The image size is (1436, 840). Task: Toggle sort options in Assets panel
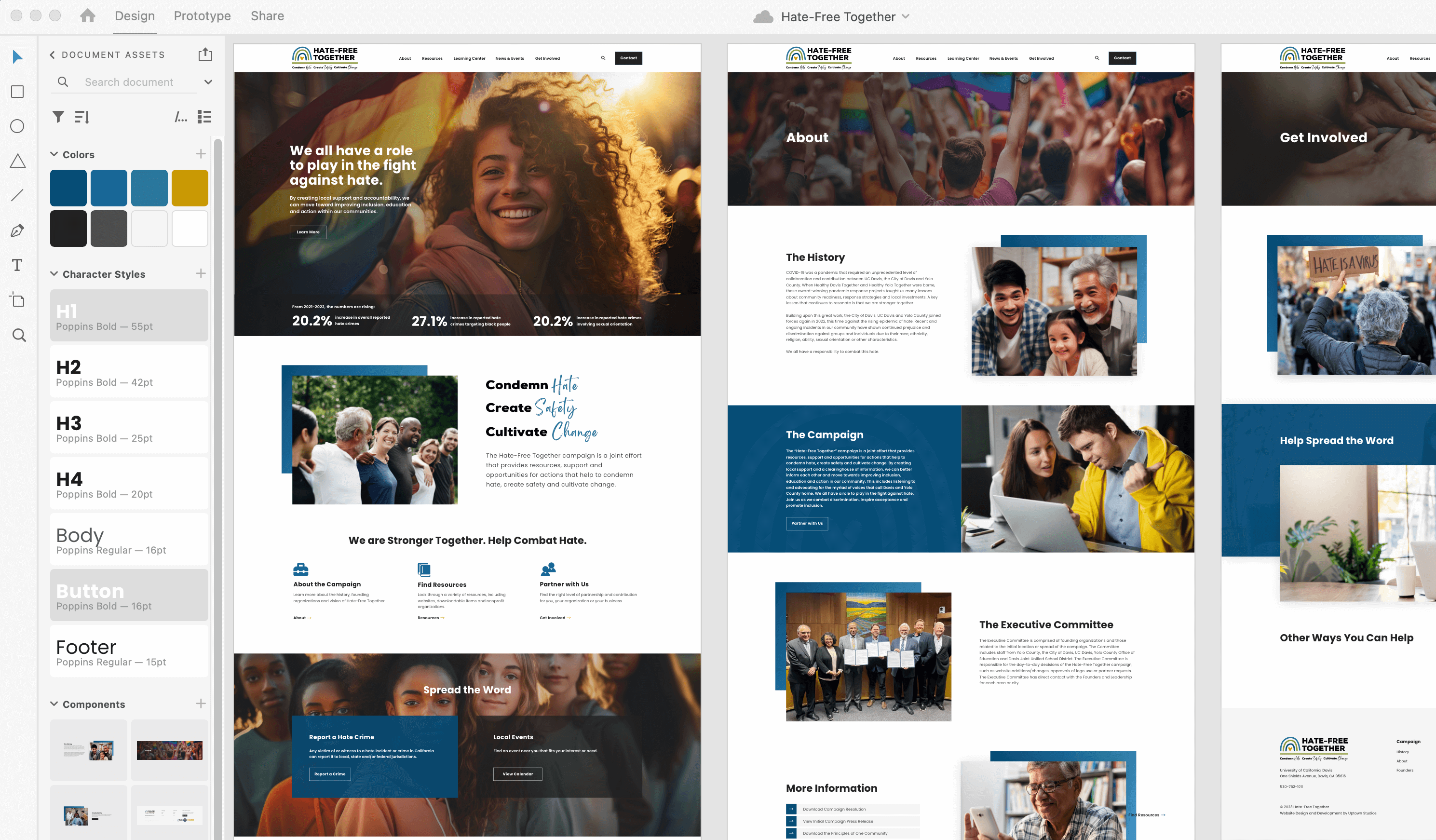point(83,117)
